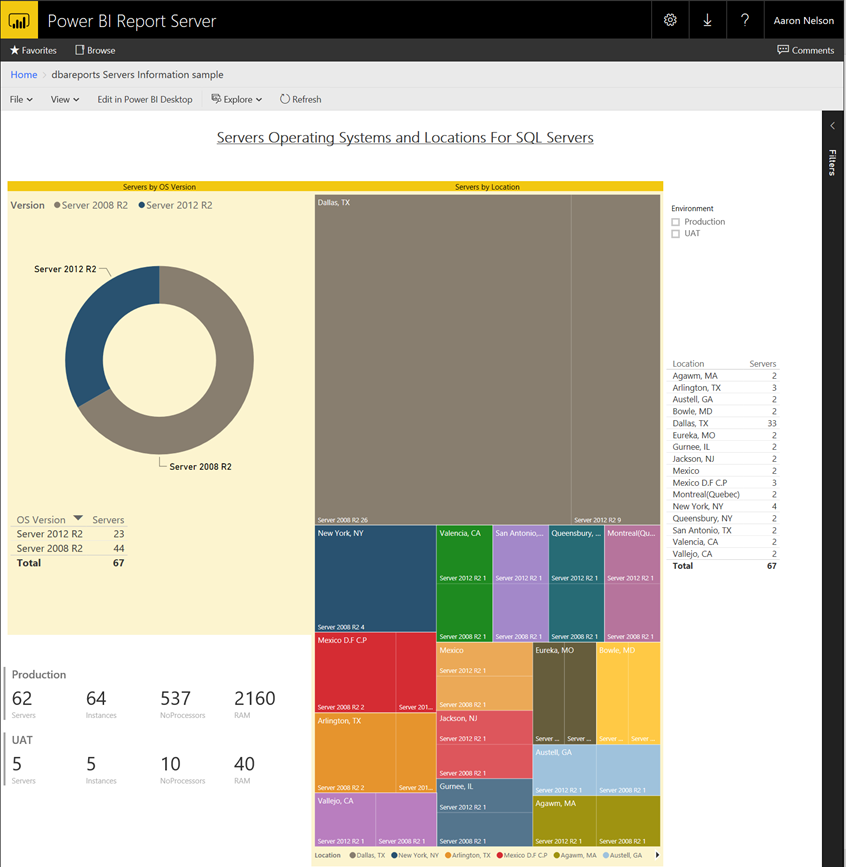Viewport: 846px width, 867px height.
Task: Select Dallas, TX Server 2008 R2 tile
Action: point(443,359)
